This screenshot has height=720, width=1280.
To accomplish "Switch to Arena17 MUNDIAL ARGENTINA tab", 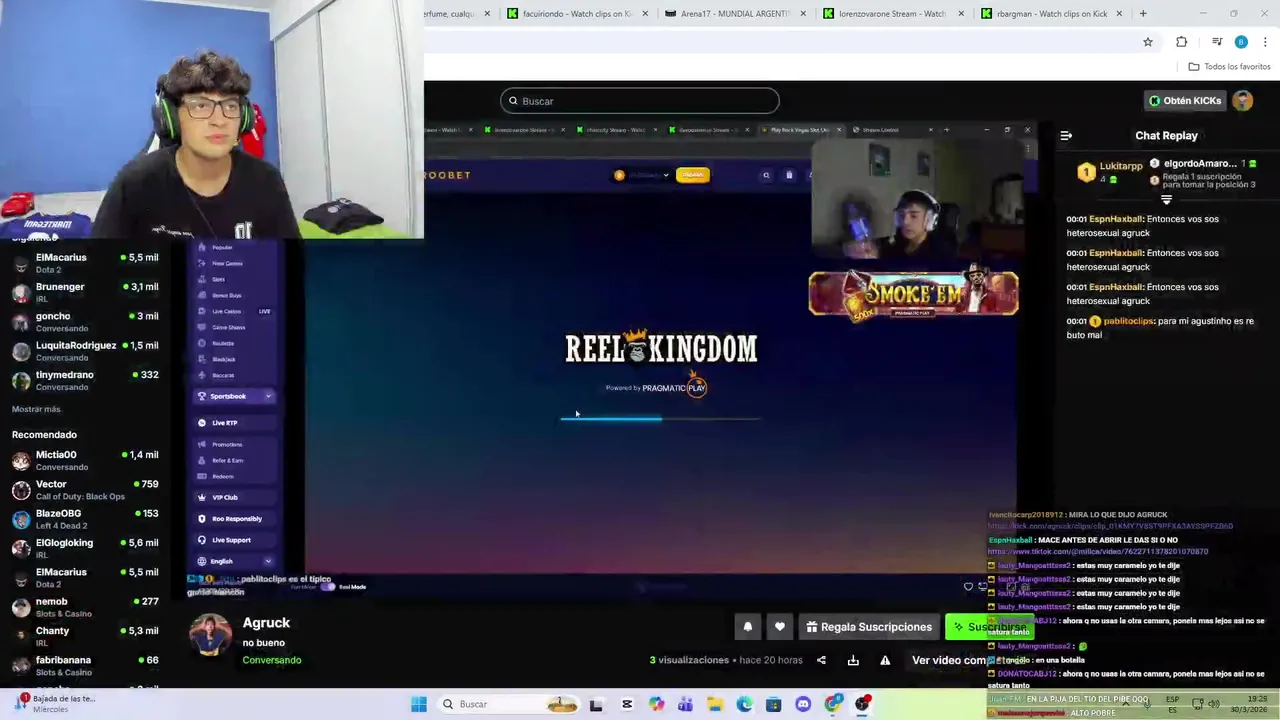I will 735,14.
